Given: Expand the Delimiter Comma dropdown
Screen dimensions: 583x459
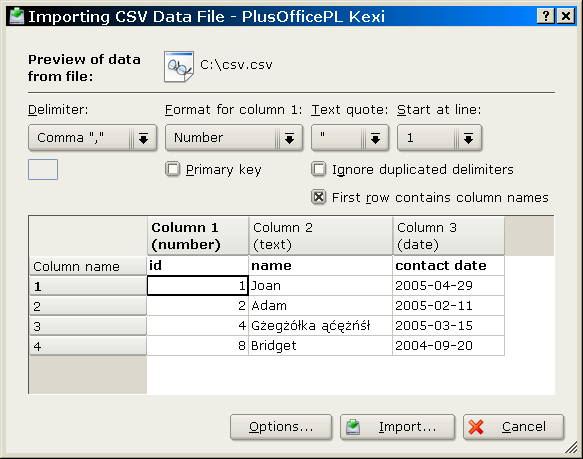Looking at the screenshot, I should click(x=93, y=138).
